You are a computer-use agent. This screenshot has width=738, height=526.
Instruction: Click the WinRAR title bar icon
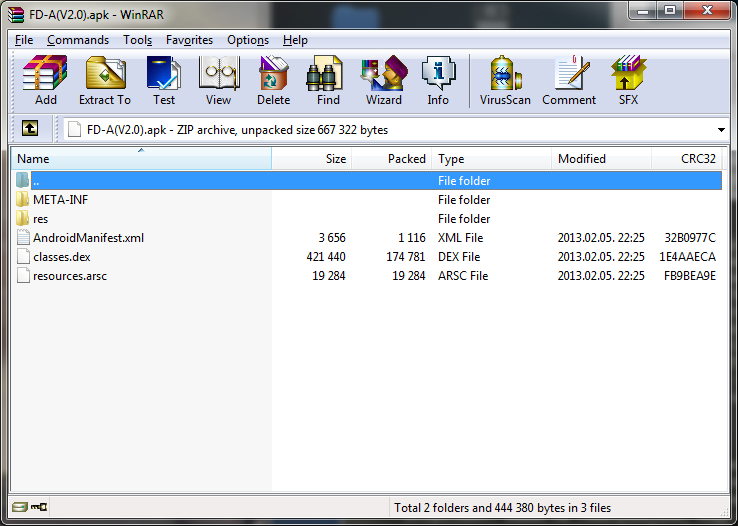click(16, 15)
